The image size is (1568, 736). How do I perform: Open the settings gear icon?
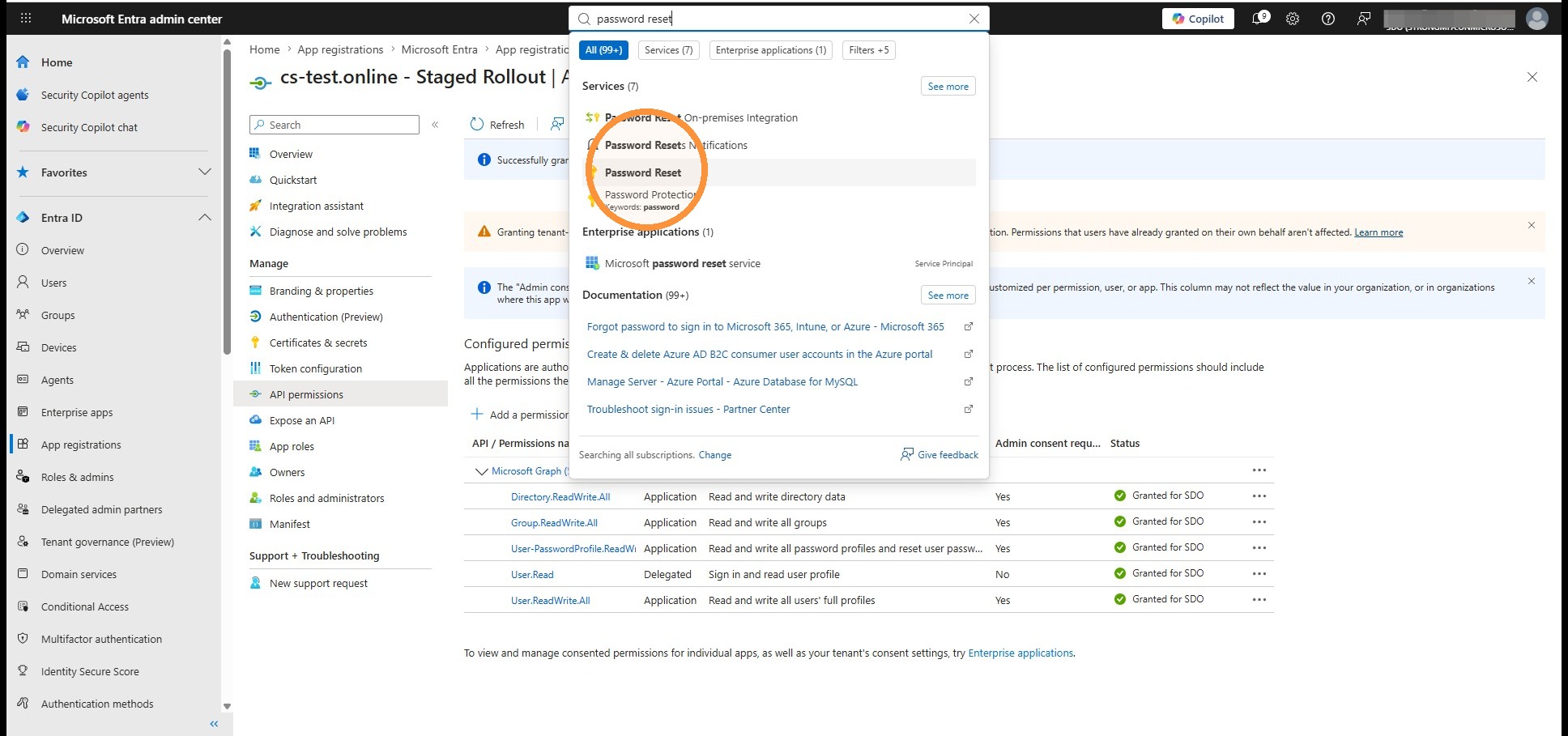pos(1293,19)
